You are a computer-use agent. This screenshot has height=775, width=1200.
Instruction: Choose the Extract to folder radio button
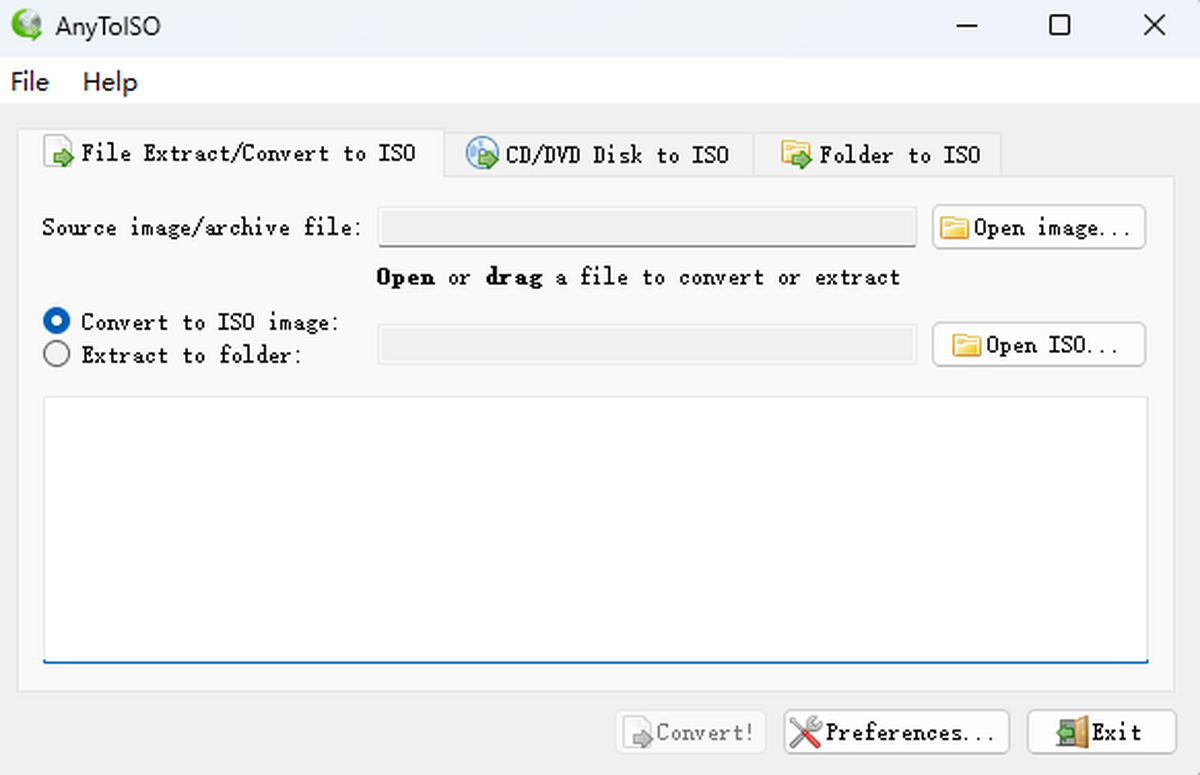[57, 354]
